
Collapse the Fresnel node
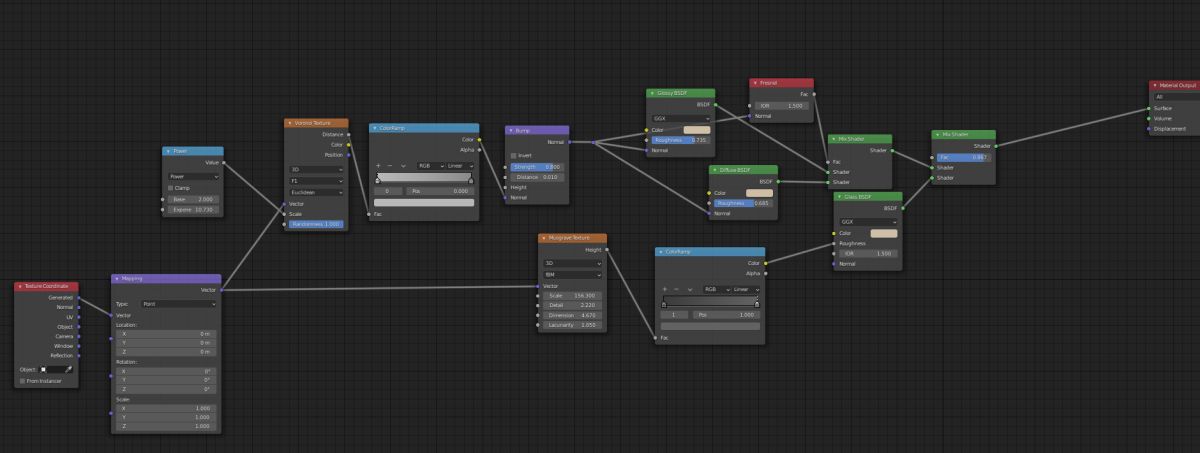point(755,83)
